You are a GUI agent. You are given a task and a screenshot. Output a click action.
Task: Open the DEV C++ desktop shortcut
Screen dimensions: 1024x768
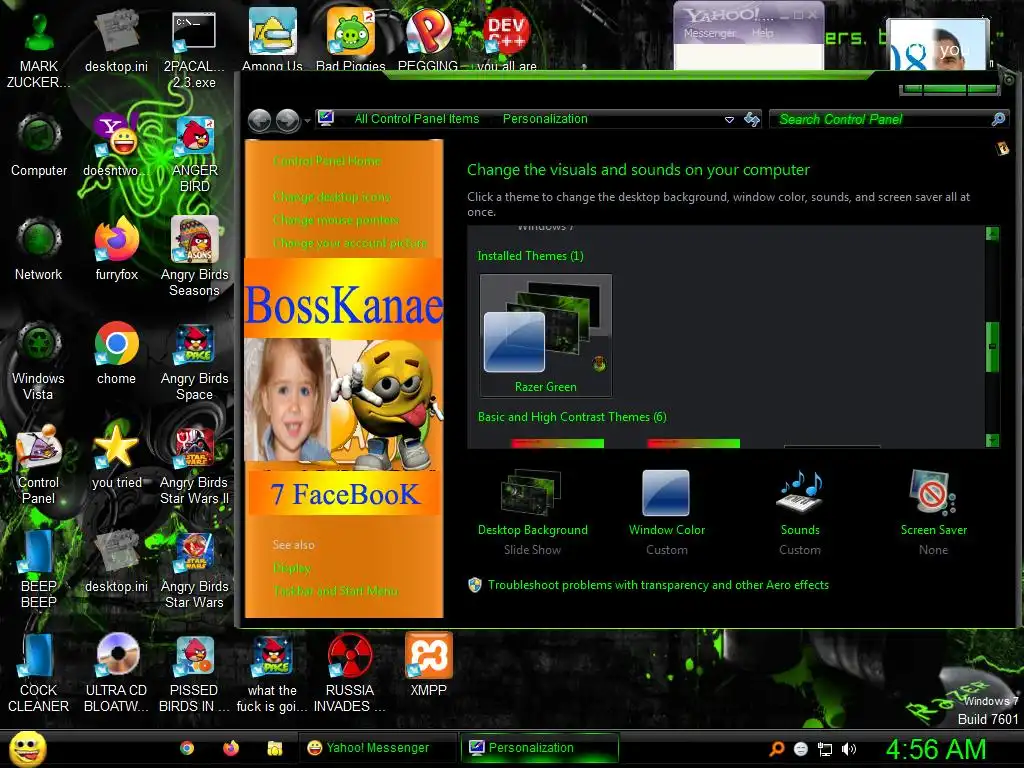[507, 39]
